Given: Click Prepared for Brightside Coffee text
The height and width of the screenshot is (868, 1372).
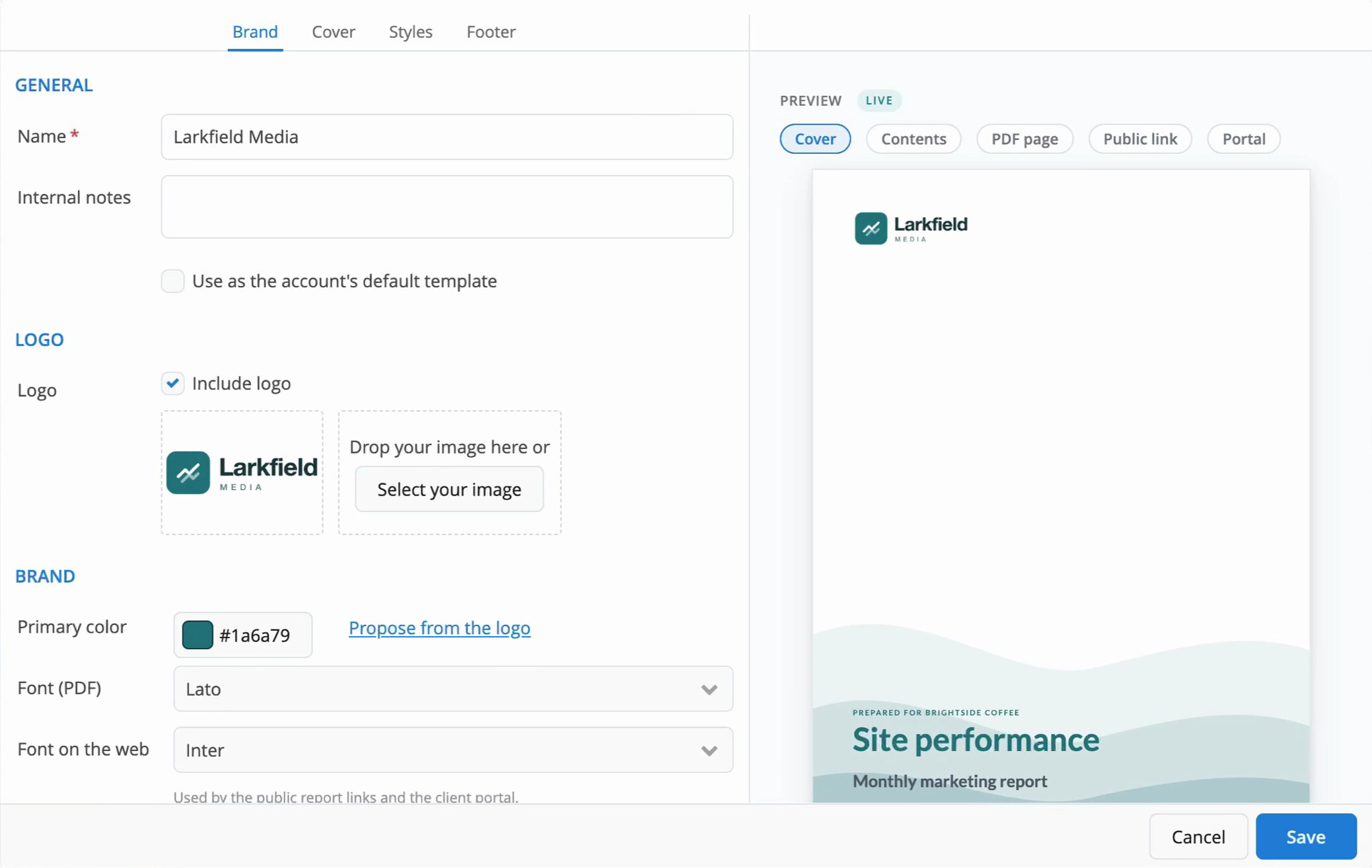Looking at the screenshot, I should 935,712.
